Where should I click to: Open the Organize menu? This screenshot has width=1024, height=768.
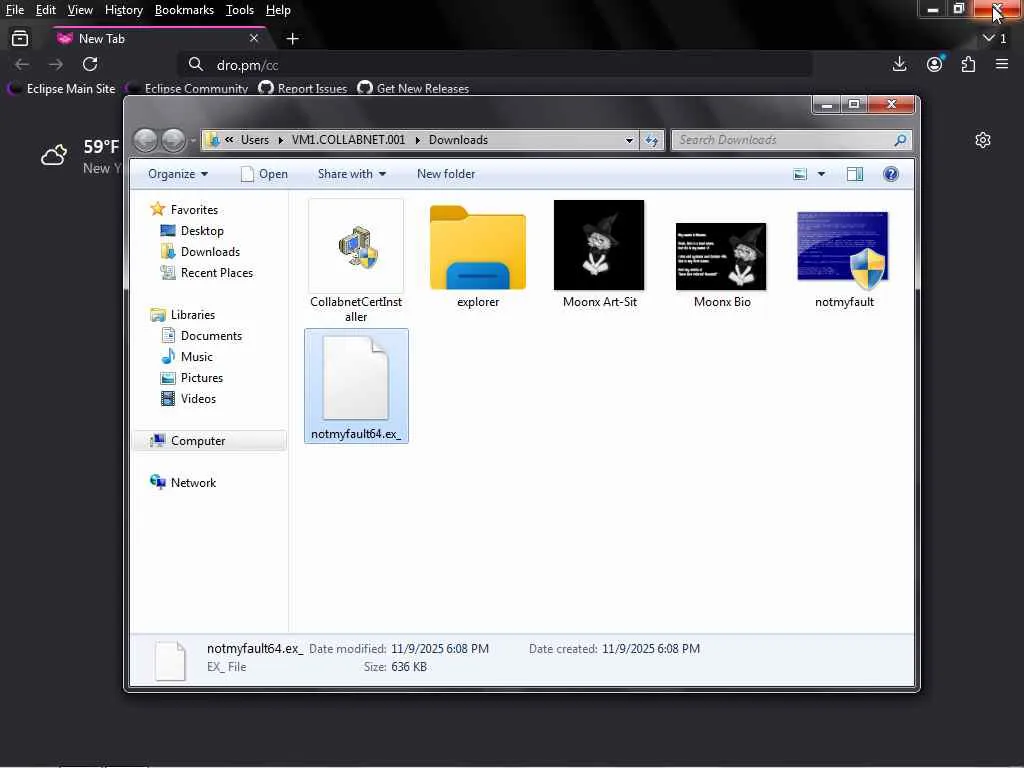178,174
